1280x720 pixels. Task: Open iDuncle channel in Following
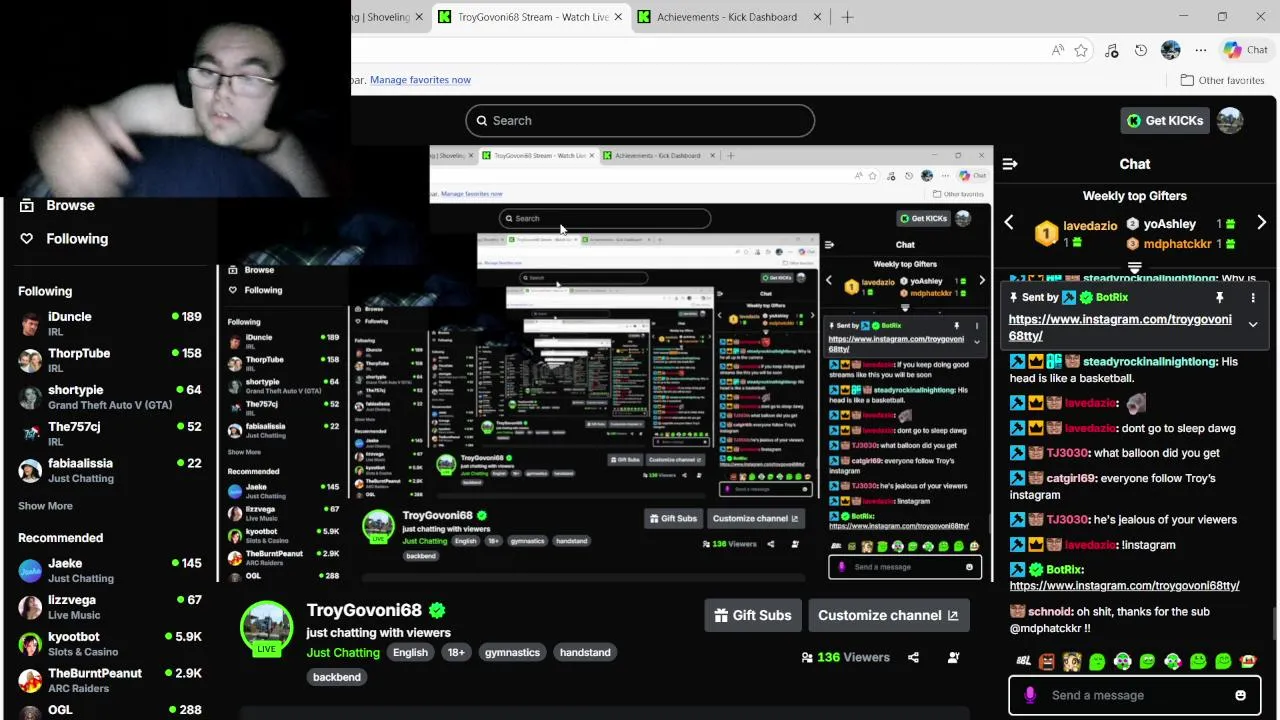[x=110, y=324]
